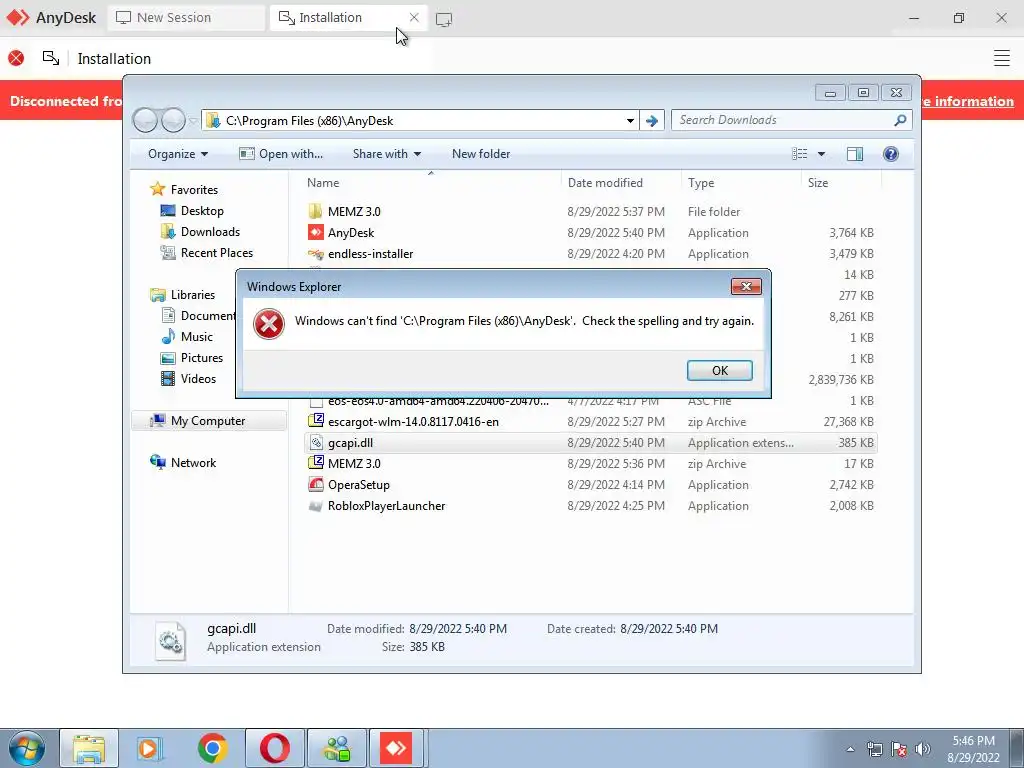
Task: Open AnyDesk from the remote taskbar
Action: pyautogui.click(x=397, y=748)
